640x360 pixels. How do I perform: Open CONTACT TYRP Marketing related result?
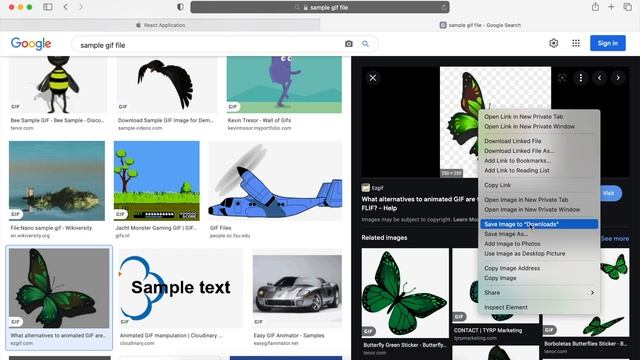coord(488,331)
